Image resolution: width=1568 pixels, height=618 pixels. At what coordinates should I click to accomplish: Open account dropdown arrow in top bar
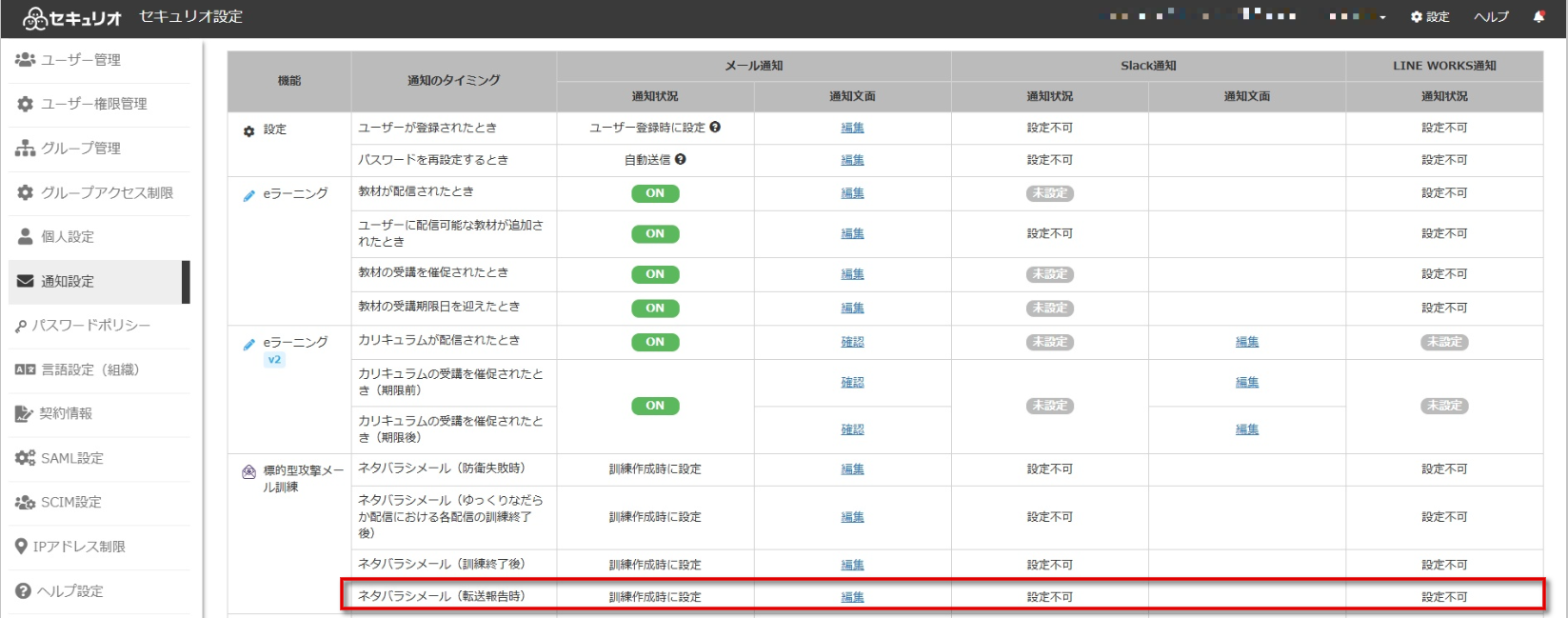click(1381, 17)
